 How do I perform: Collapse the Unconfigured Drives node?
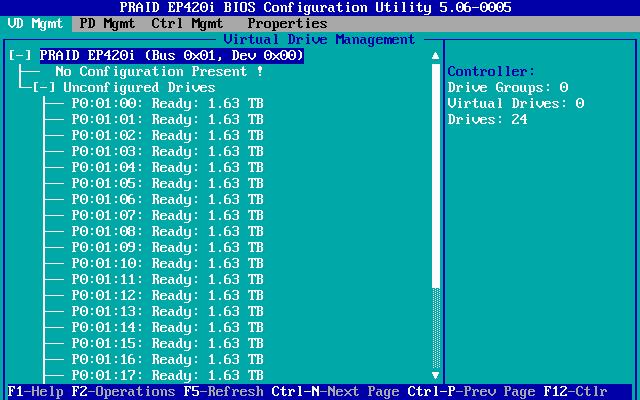pyautogui.click(x=44, y=87)
